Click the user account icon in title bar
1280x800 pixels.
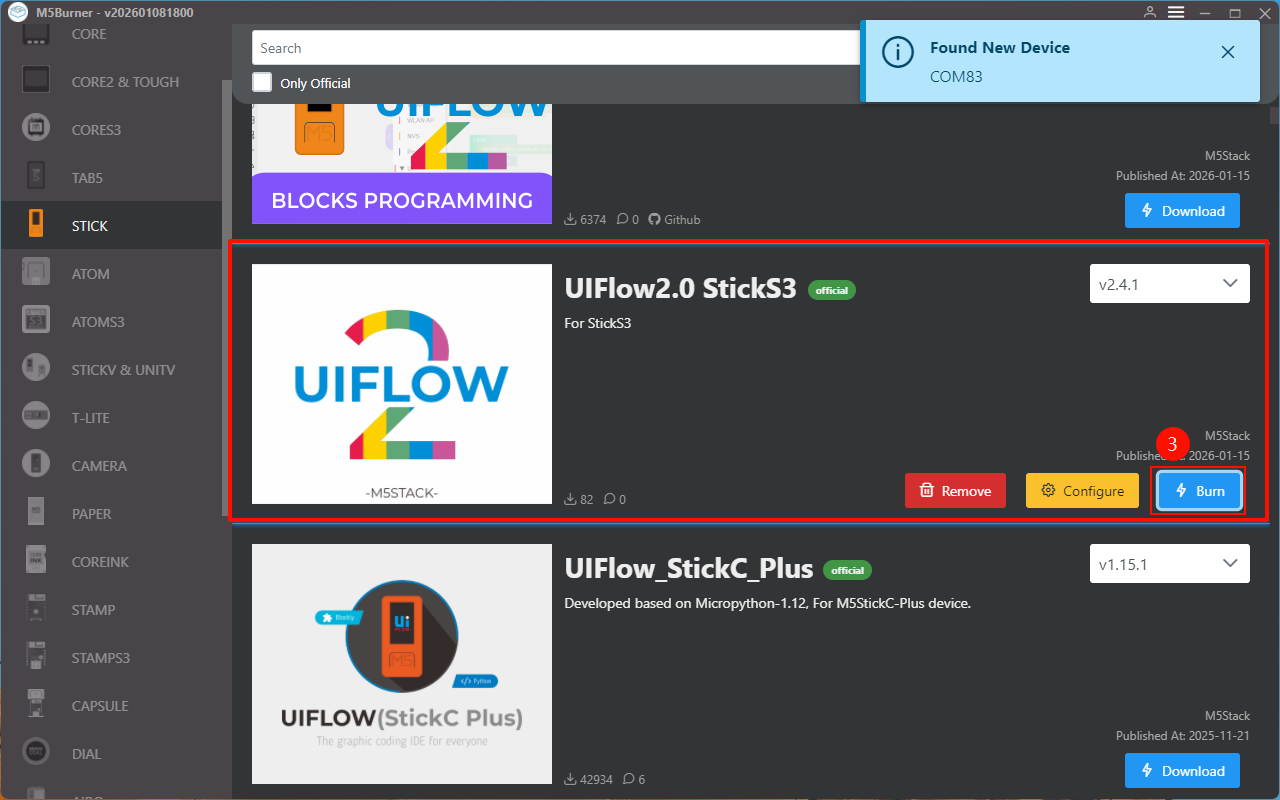coord(1150,13)
